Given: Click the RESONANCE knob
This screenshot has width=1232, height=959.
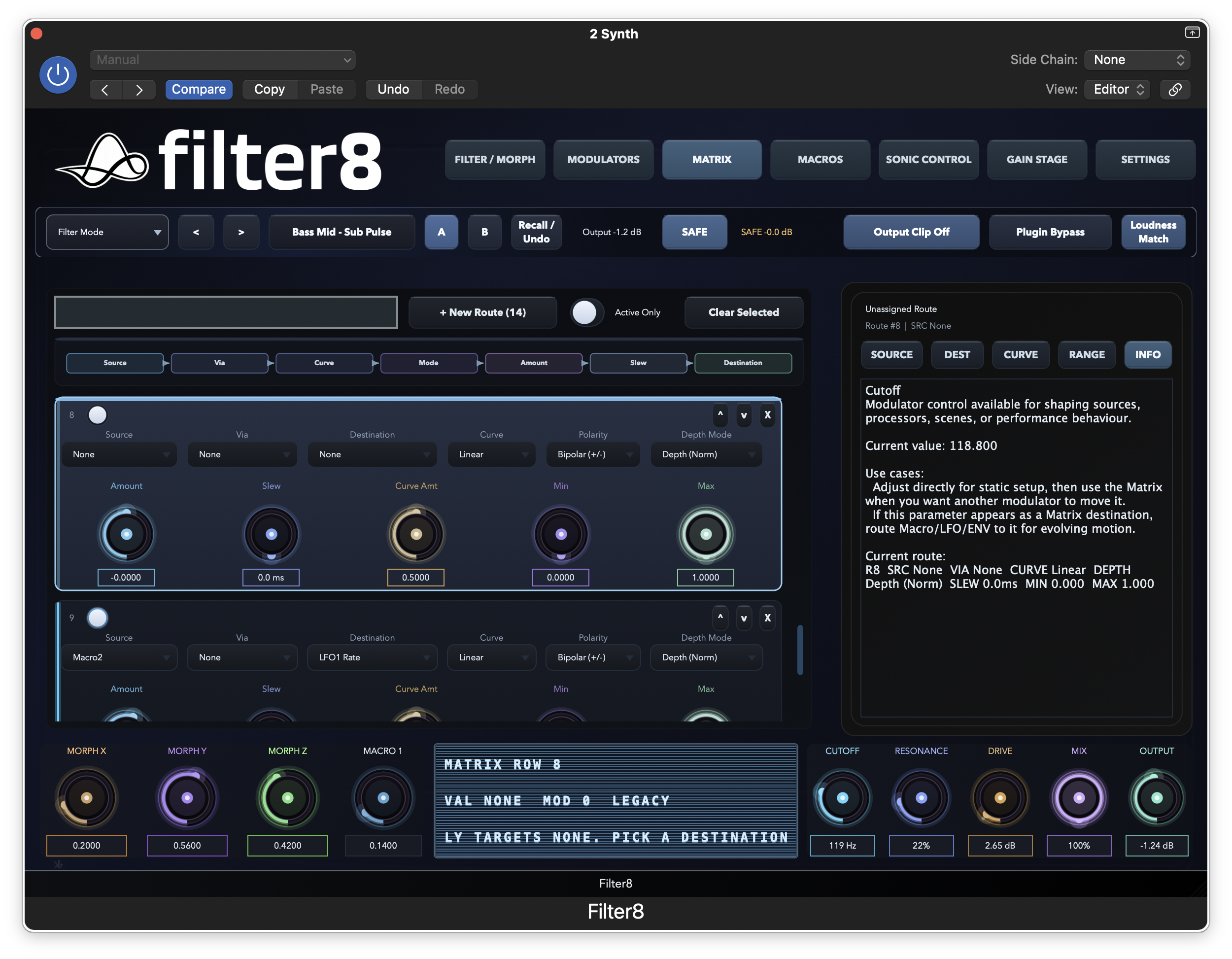Looking at the screenshot, I should point(921,798).
